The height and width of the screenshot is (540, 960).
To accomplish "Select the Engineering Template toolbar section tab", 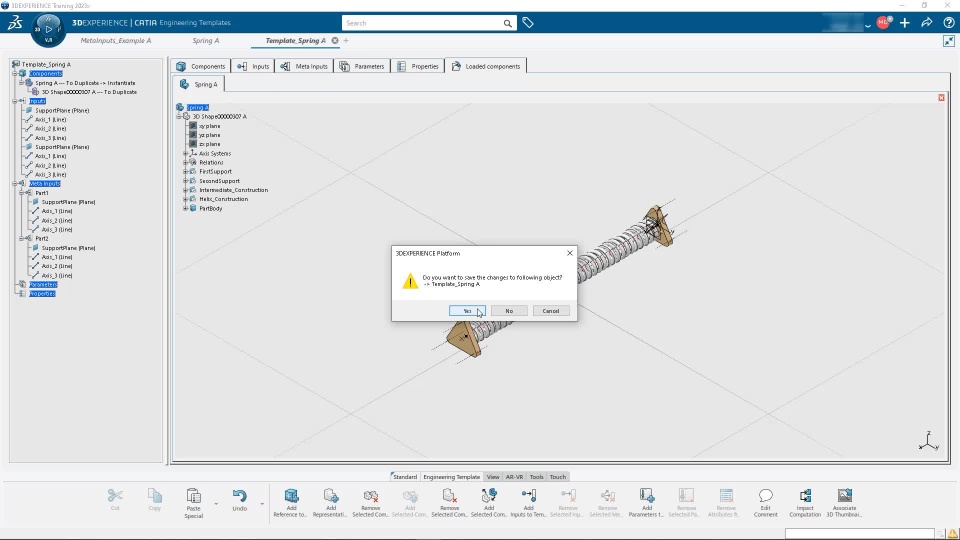I will pyautogui.click(x=452, y=477).
